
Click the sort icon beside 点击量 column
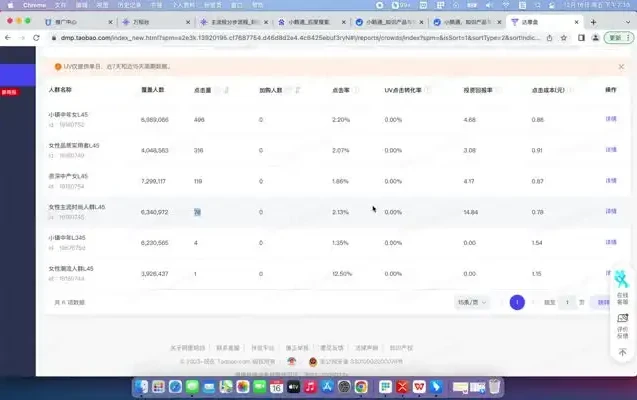227,90
